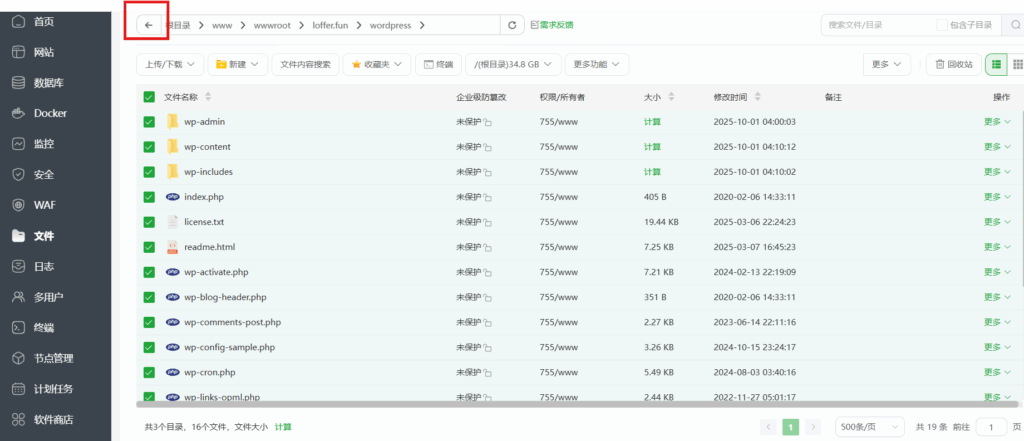This screenshot has width=1024, height=441.
Task: Go back with the left arrow button
Action: [x=149, y=25]
